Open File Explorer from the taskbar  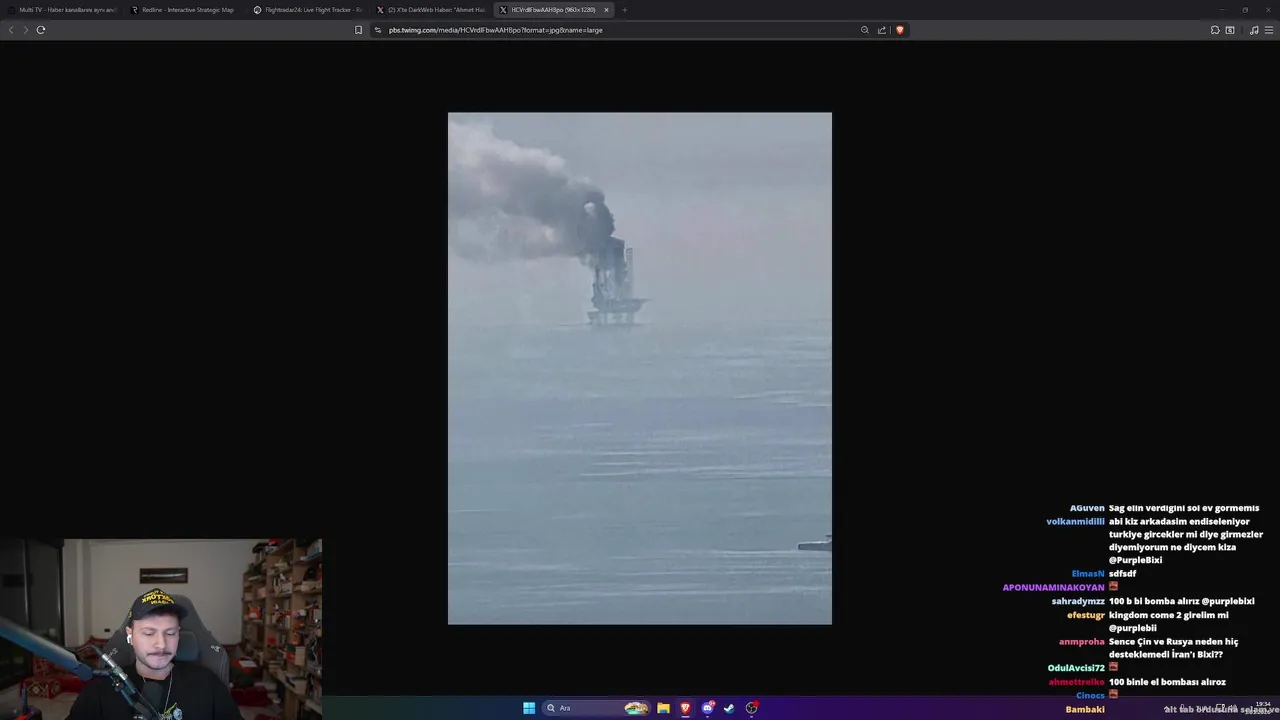coord(663,708)
